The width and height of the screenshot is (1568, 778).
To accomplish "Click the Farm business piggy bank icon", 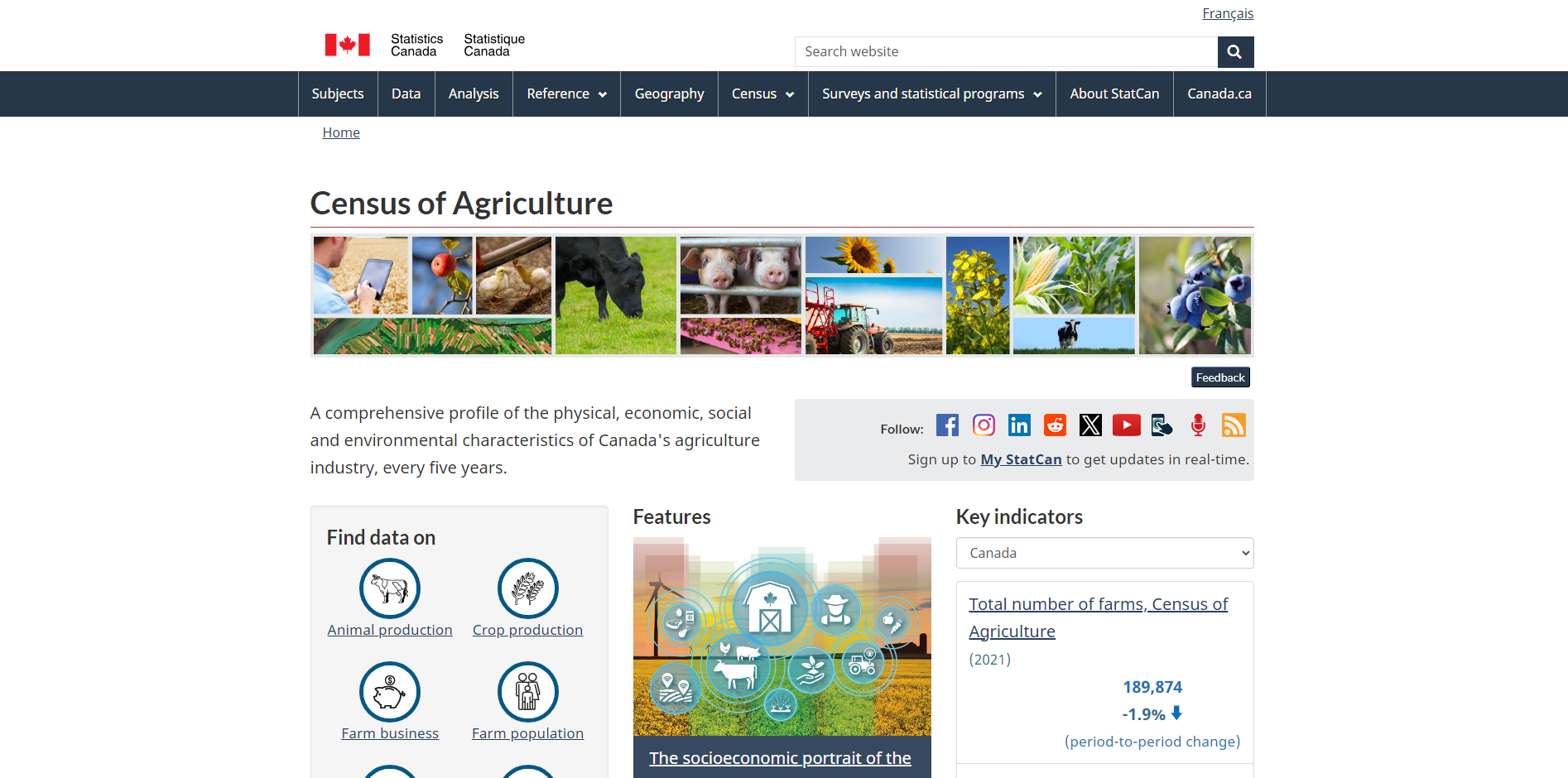I will coord(390,692).
